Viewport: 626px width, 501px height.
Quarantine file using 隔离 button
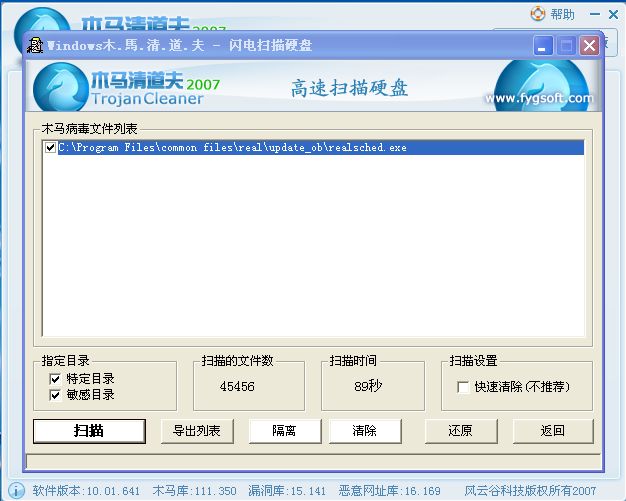pyautogui.click(x=285, y=431)
